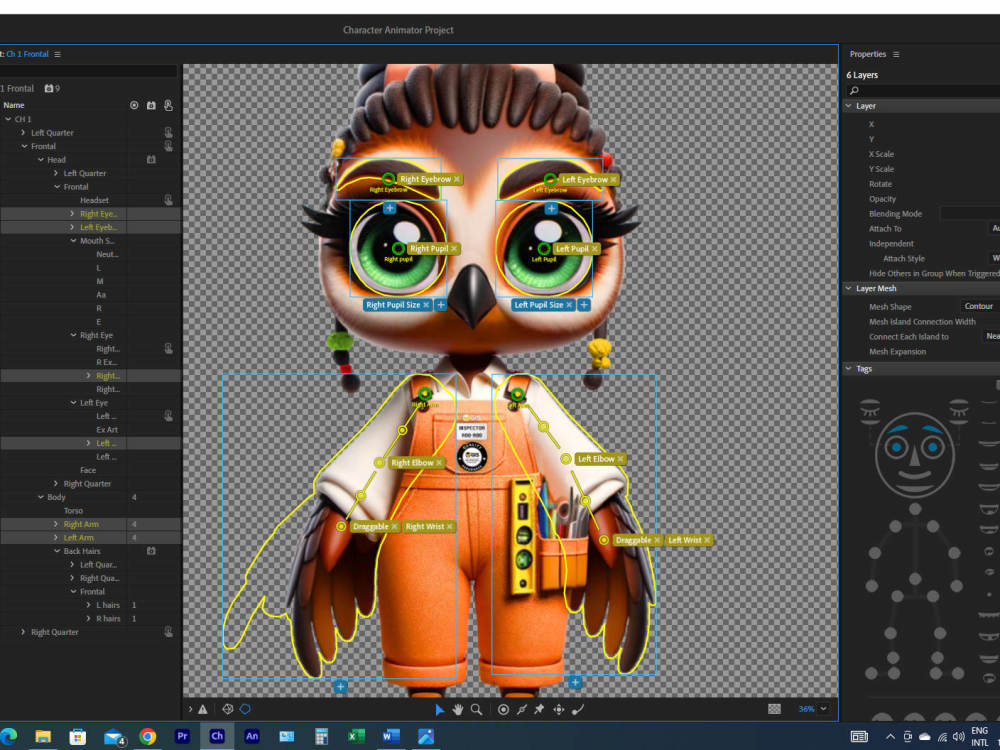
Task: Open the Mesh Shape Contour dropdown
Action: point(978,306)
